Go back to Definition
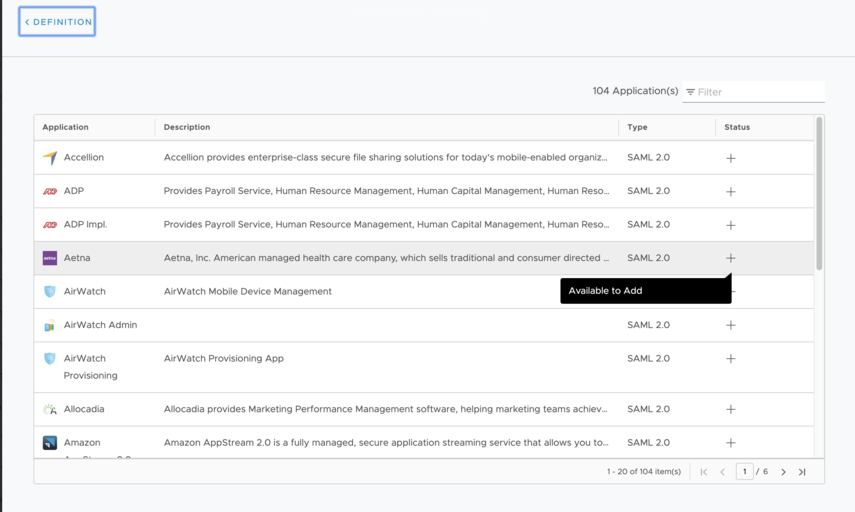The image size is (855, 512). 57,22
